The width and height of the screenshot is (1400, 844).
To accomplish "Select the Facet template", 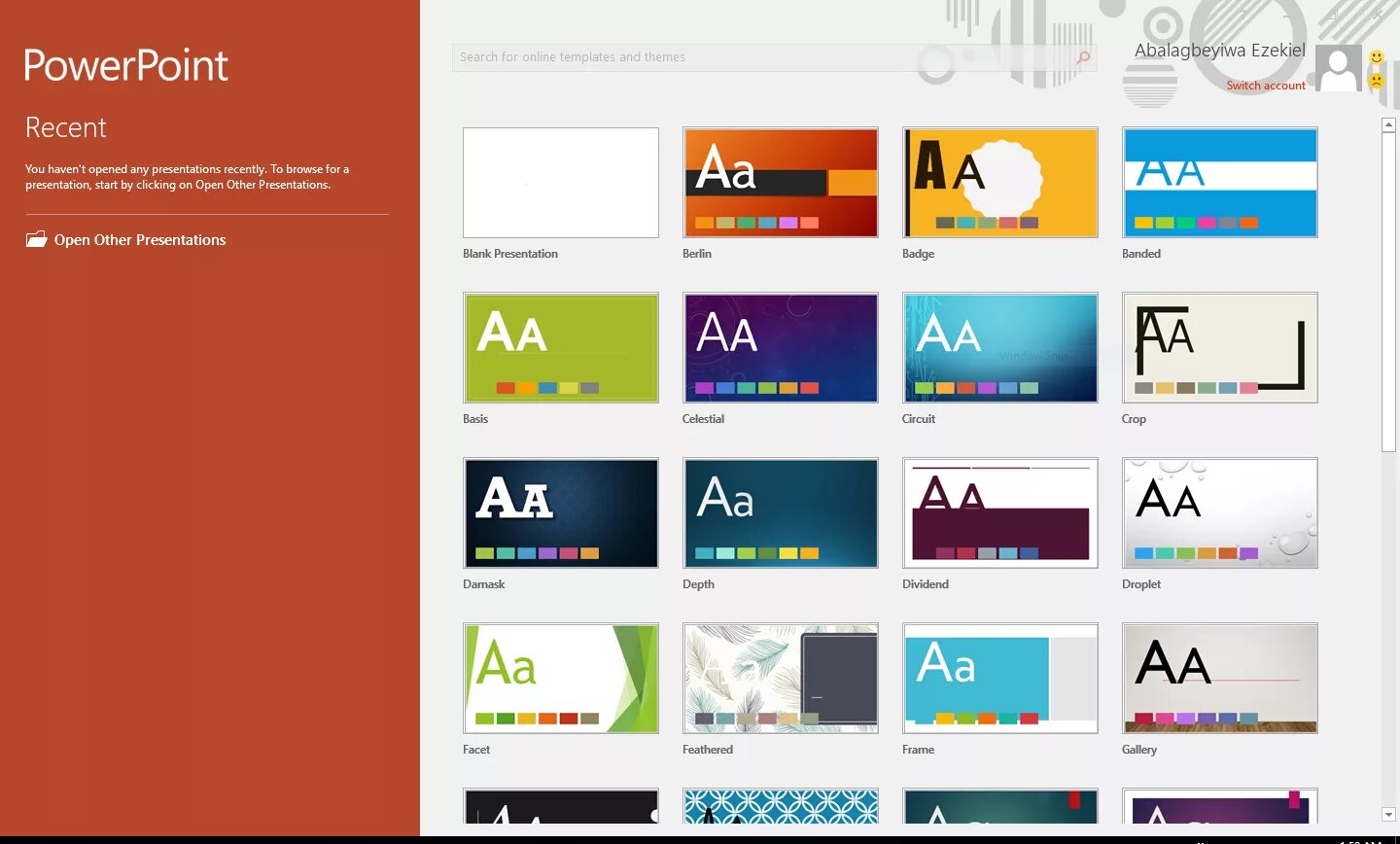I will 561,679.
